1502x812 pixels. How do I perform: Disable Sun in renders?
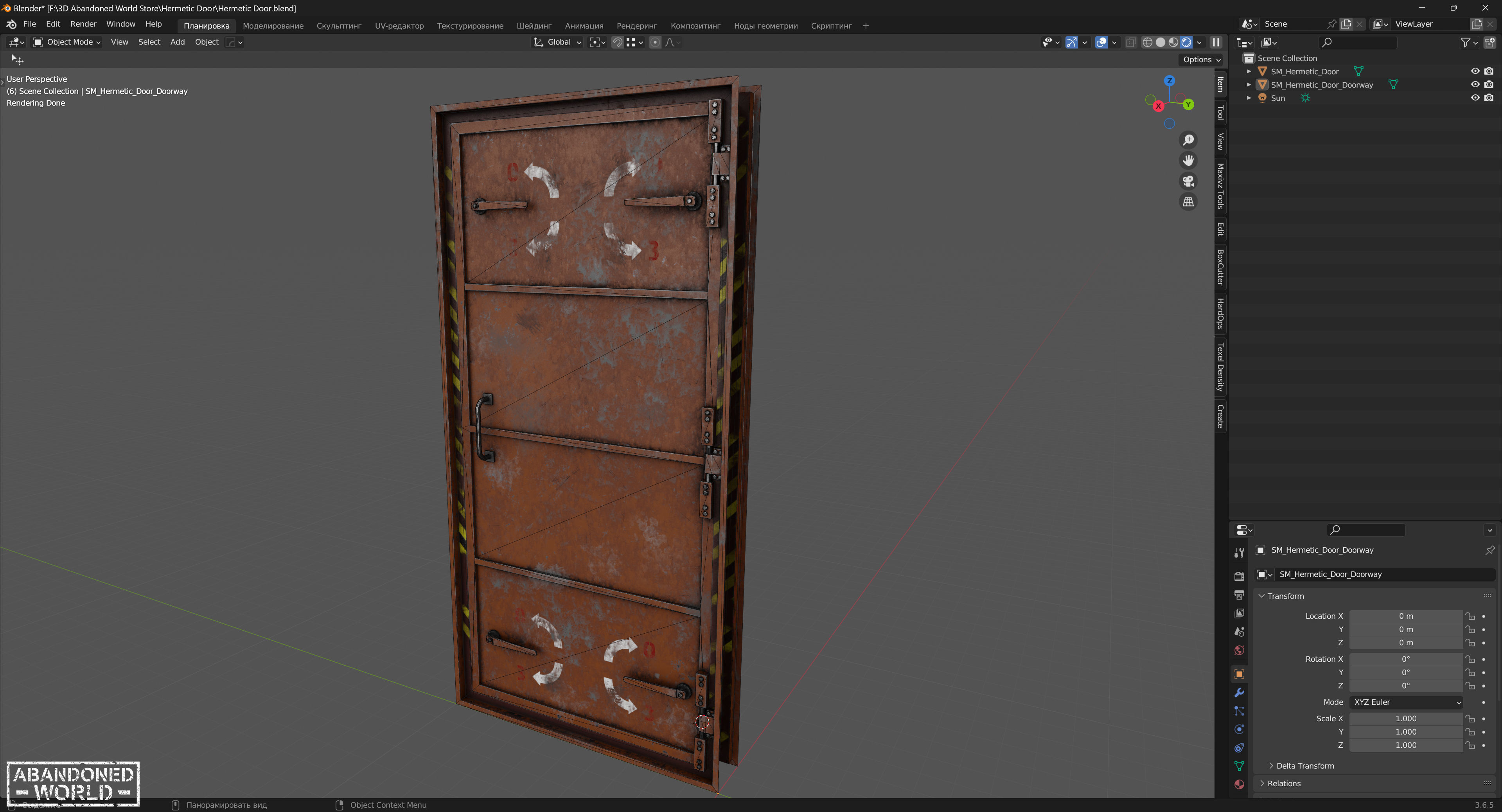point(1489,98)
